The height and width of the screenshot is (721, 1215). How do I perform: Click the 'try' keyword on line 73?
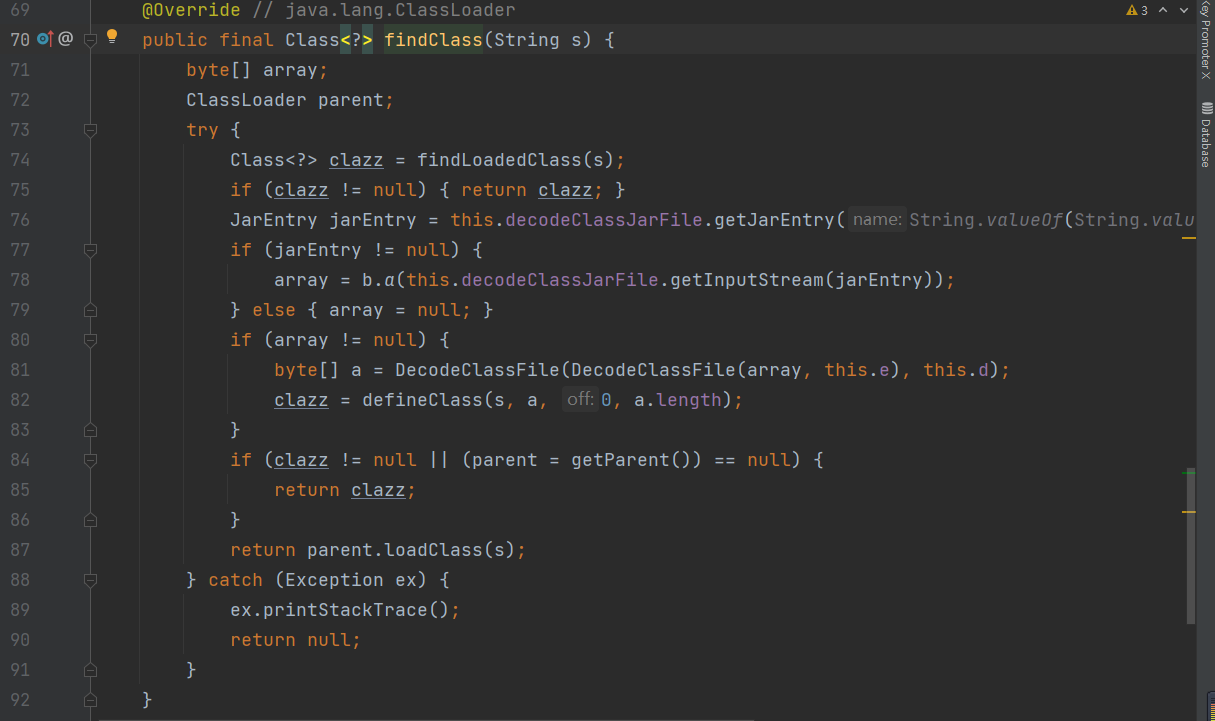point(202,130)
